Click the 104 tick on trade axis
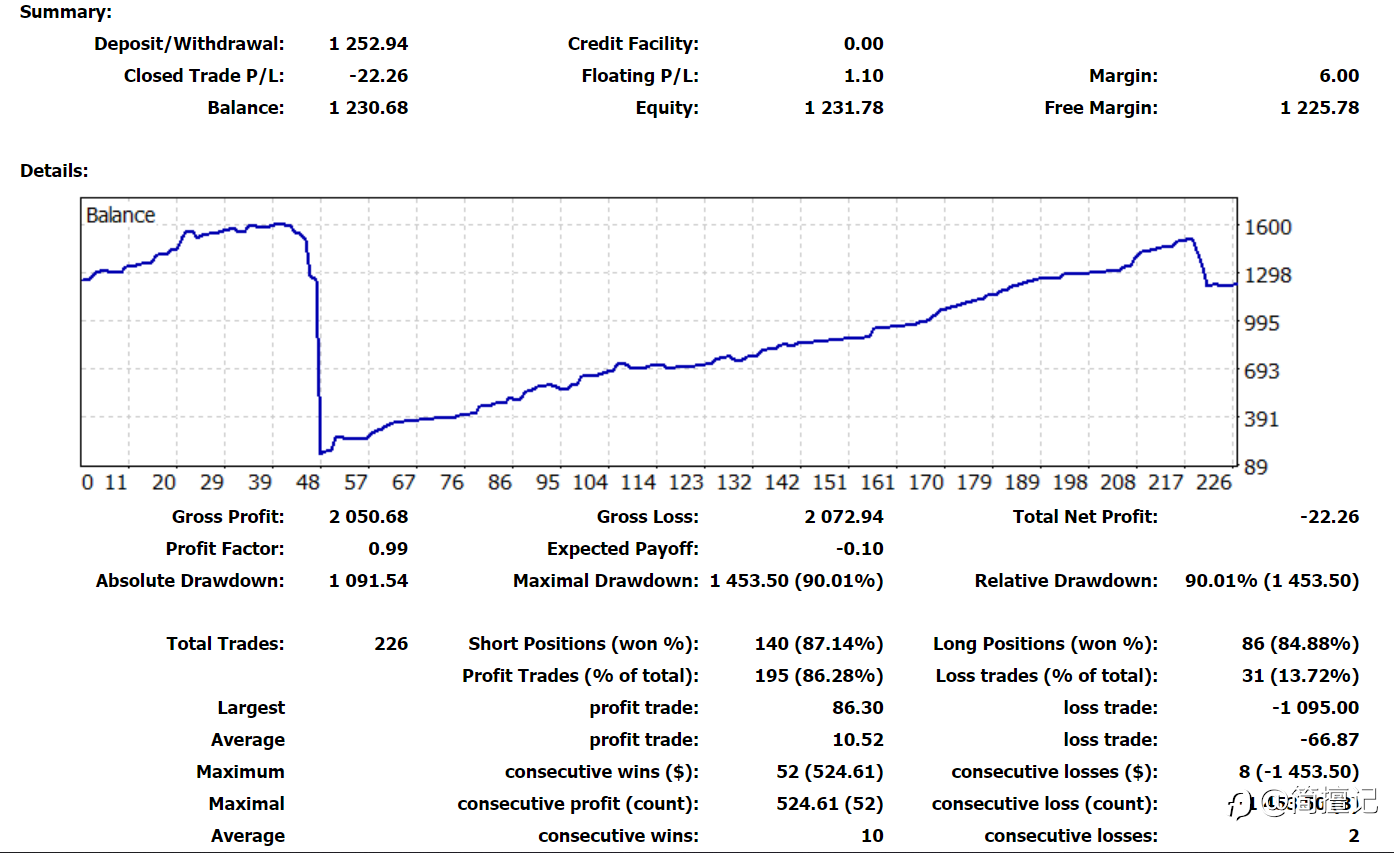Viewport: 1394px width, 853px height. (x=590, y=482)
